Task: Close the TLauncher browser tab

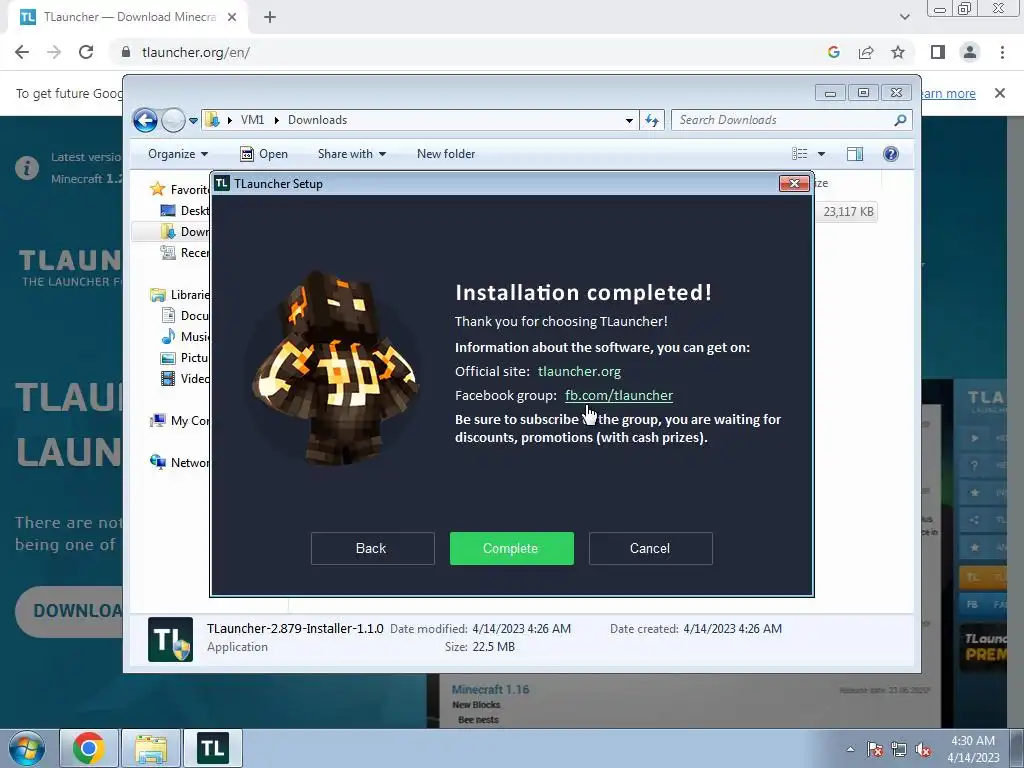Action: [232, 17]
